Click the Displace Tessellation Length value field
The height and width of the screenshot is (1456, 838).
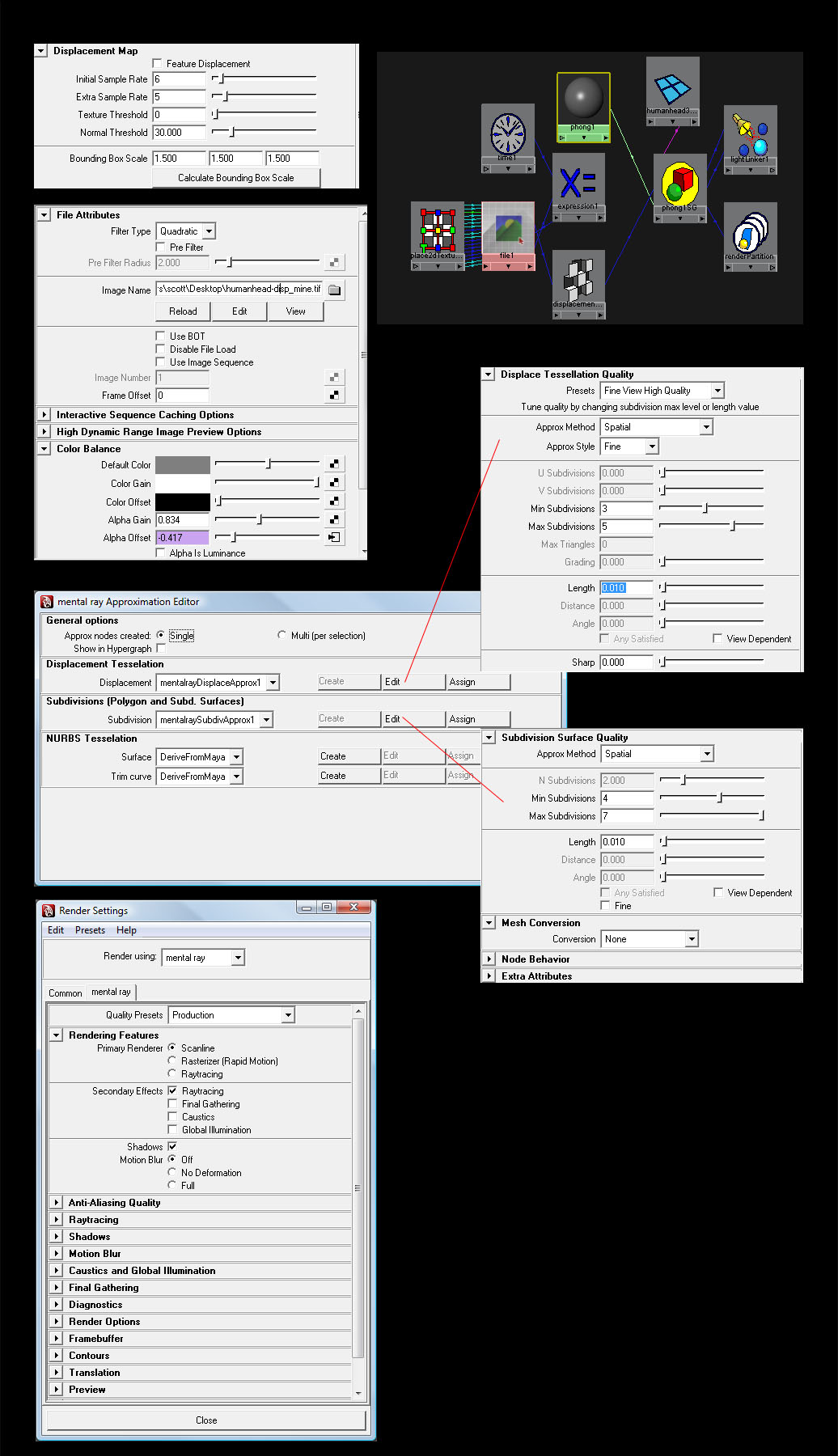626,588
